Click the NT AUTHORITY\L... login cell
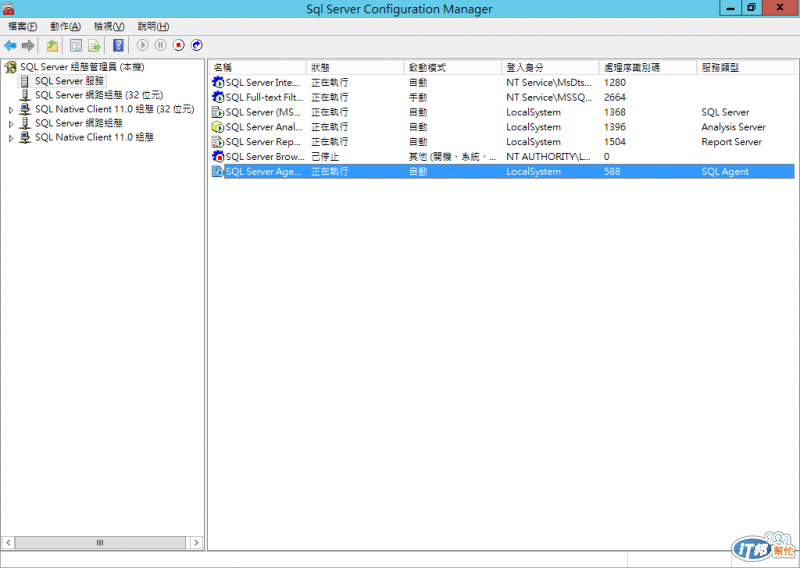This screenshot has width=800, height=568. click(548, 157)
